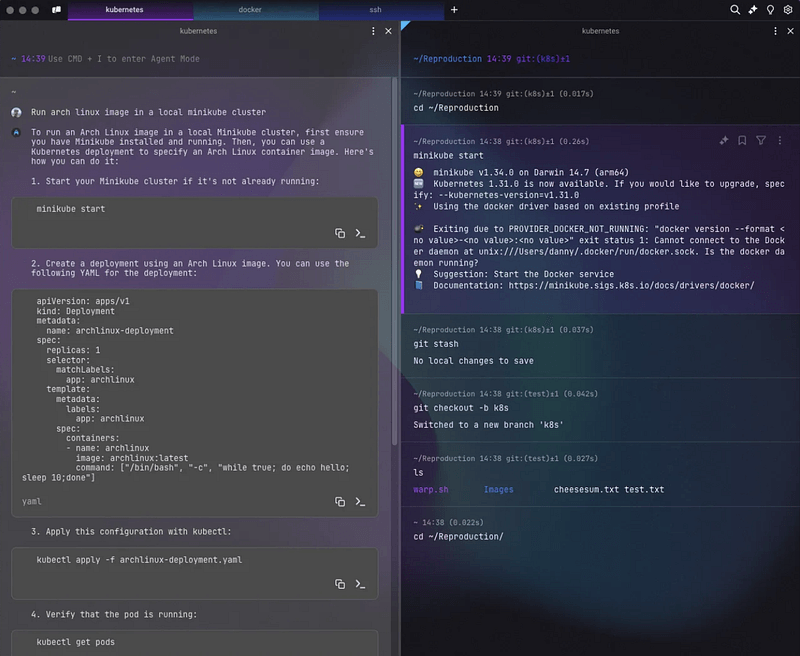Image resolution: width=800 pixels, height=656 pixels.
Task: Bookmark the minikube start block
Action: click(742, 141)
